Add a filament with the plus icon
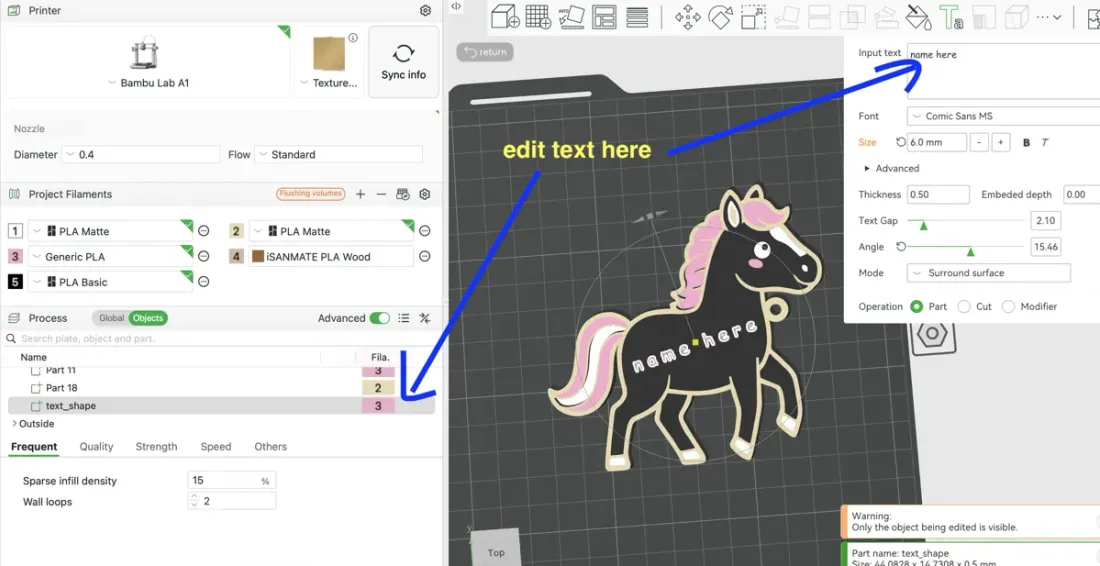The width and height of the screenshot is (1100, 566). [x=361, y=194]
